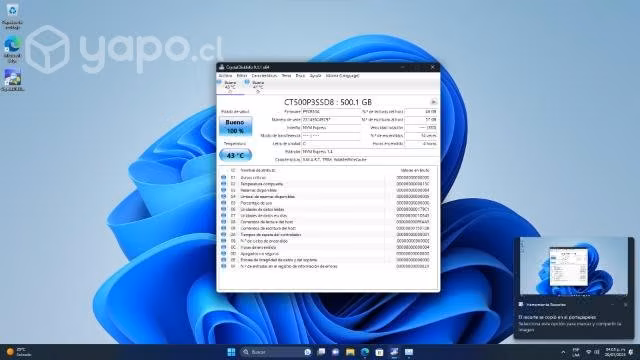This screenshot has height=360, width=640.
Task: Select the first disk tab, Bueno 43 °C
Action: pyautogui.click(x=230, y=87)
